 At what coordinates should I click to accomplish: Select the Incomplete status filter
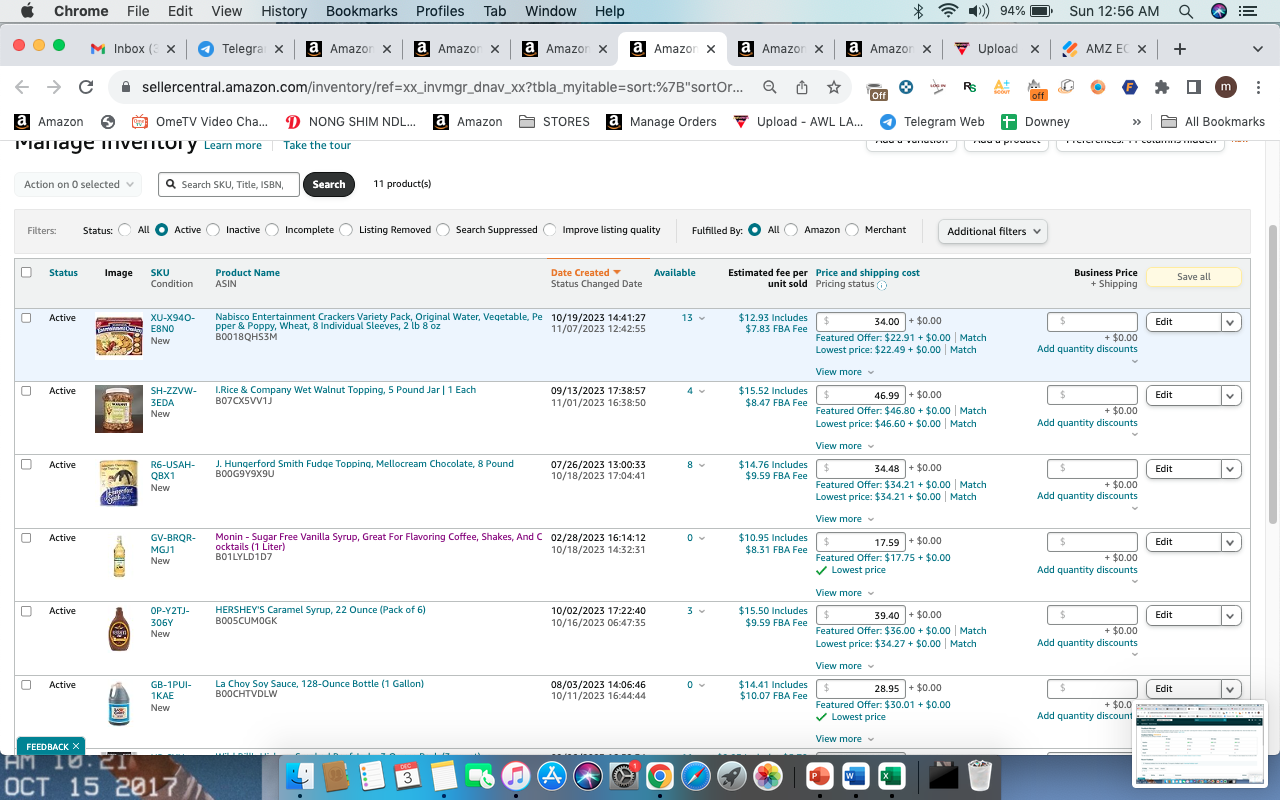click(272, 230)
